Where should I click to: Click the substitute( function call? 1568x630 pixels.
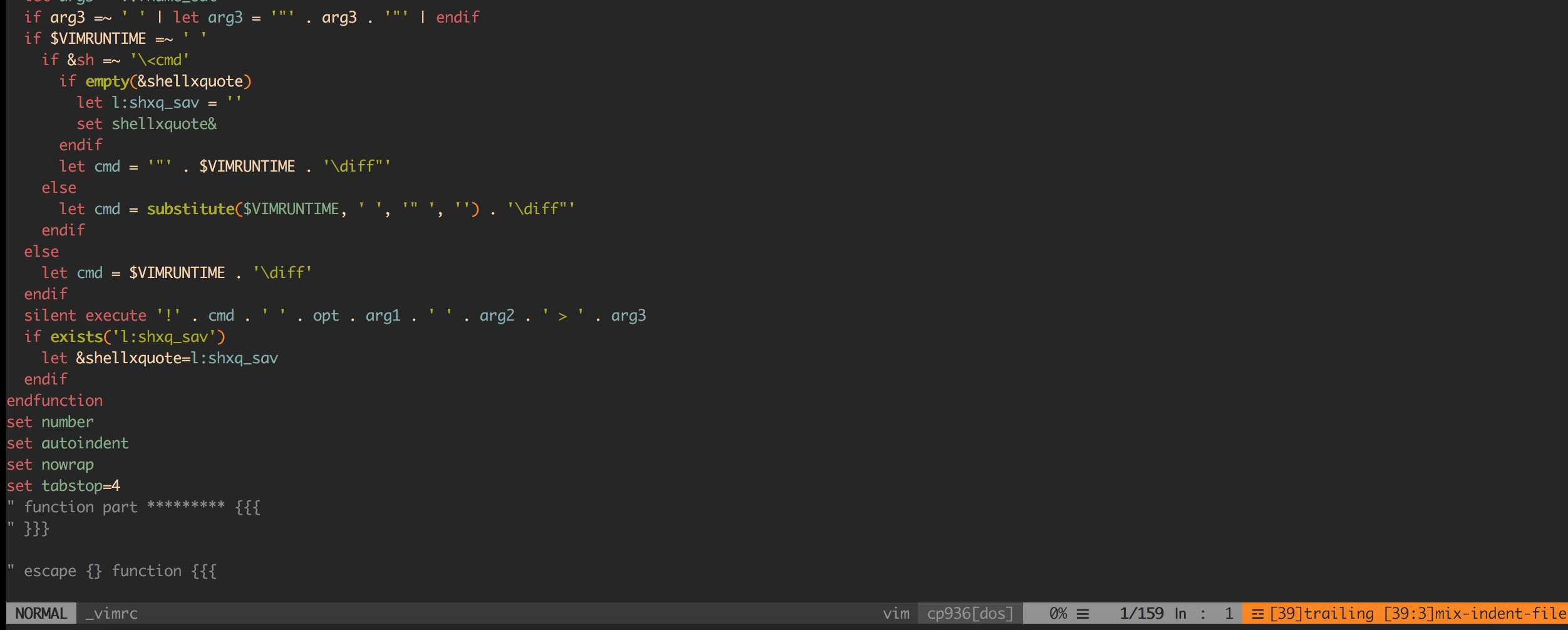195,209
